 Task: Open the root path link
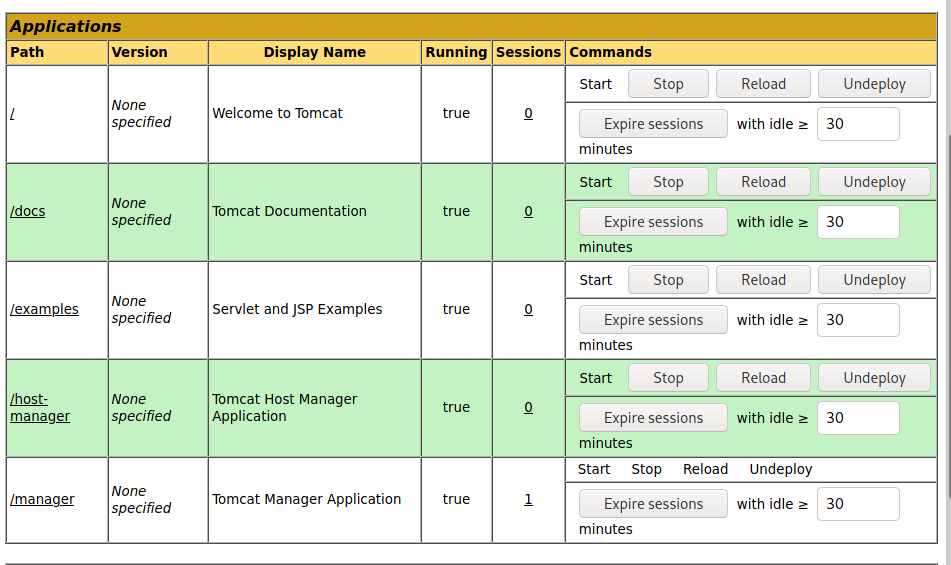[x=12, y=113]
